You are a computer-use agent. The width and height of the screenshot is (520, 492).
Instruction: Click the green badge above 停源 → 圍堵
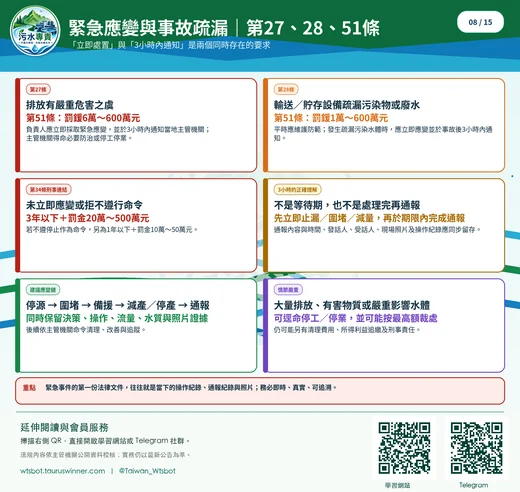pos(43,289)
